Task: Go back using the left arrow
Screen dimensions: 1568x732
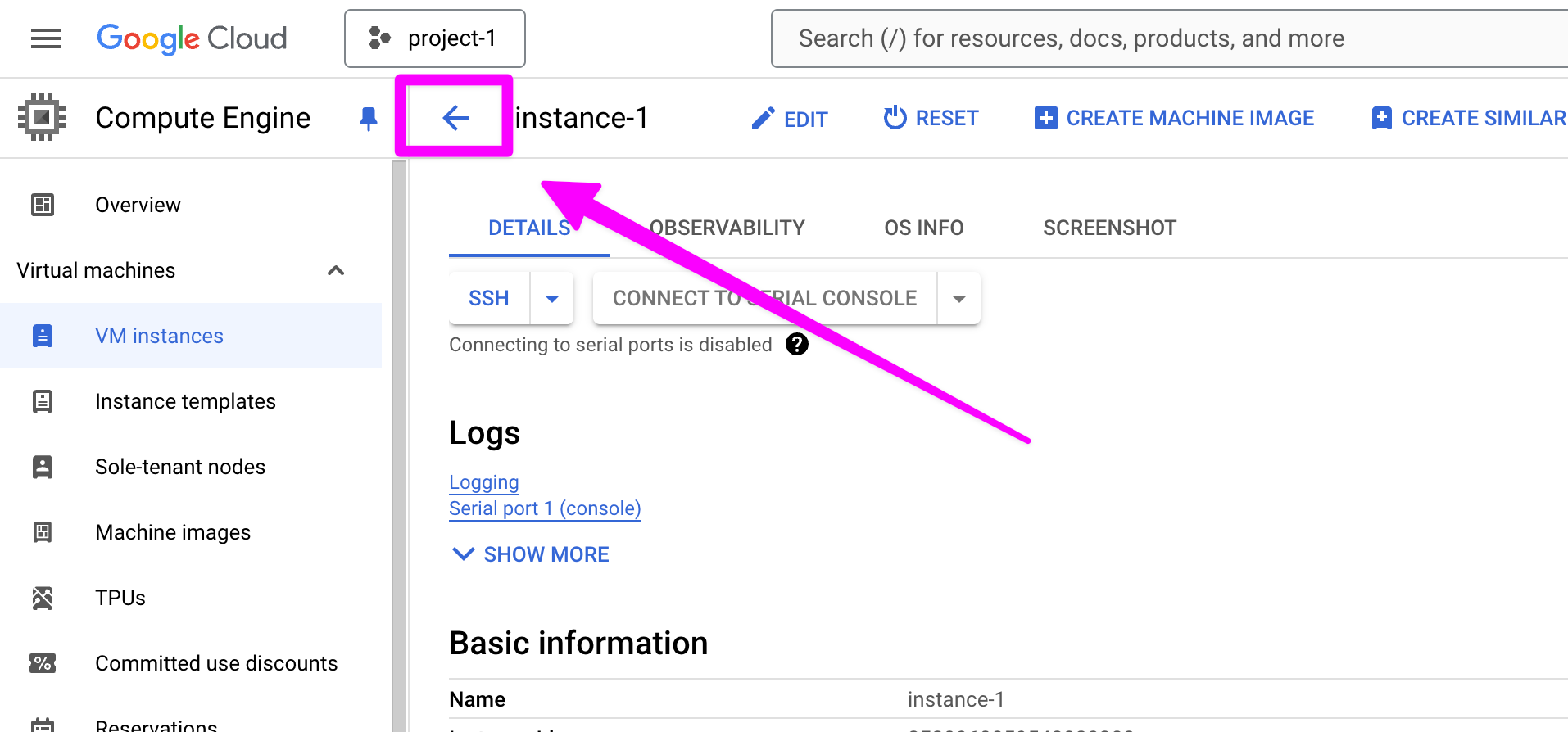Action: click(x=455, y=118)
